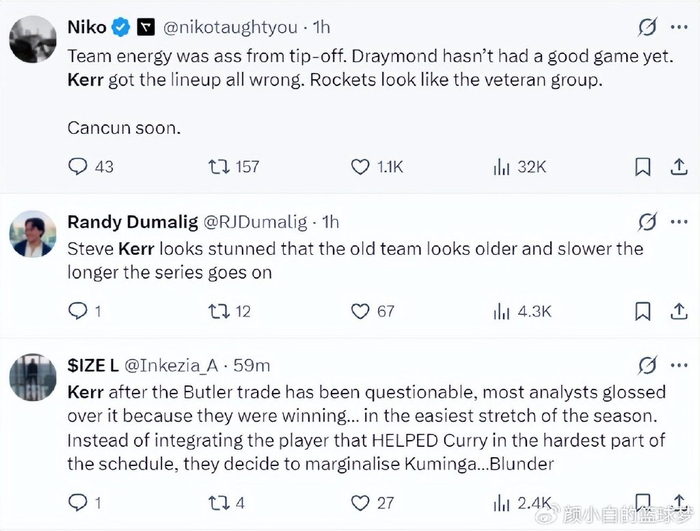
Task: Bookmark Randy Dumalig's tweet
Action: [644, 311]
